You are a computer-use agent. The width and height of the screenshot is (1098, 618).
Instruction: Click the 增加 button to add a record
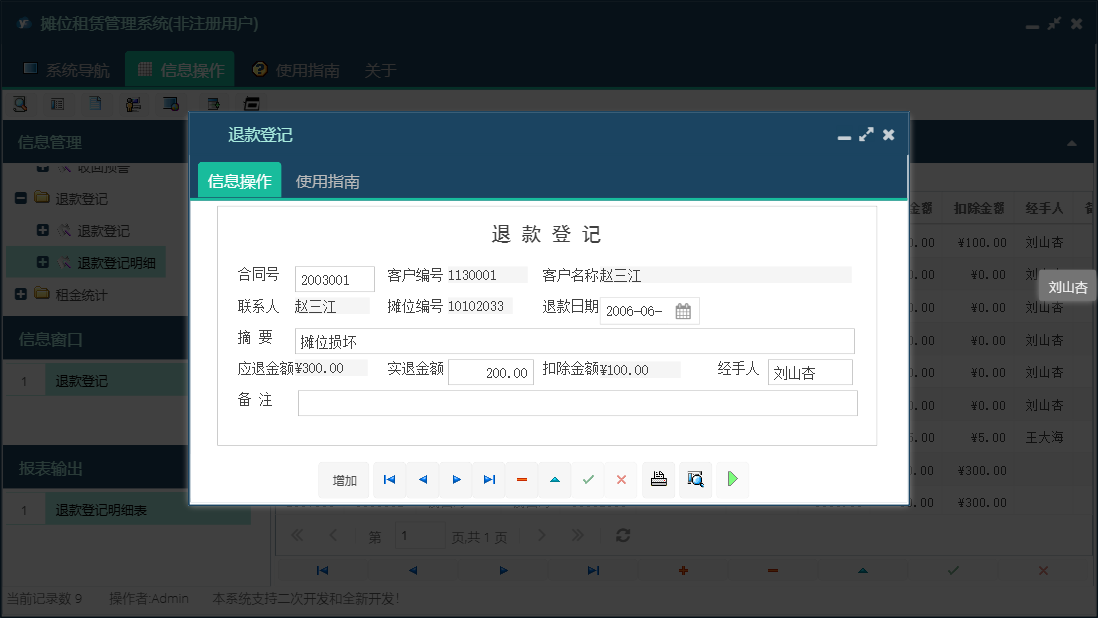point(344,479)
